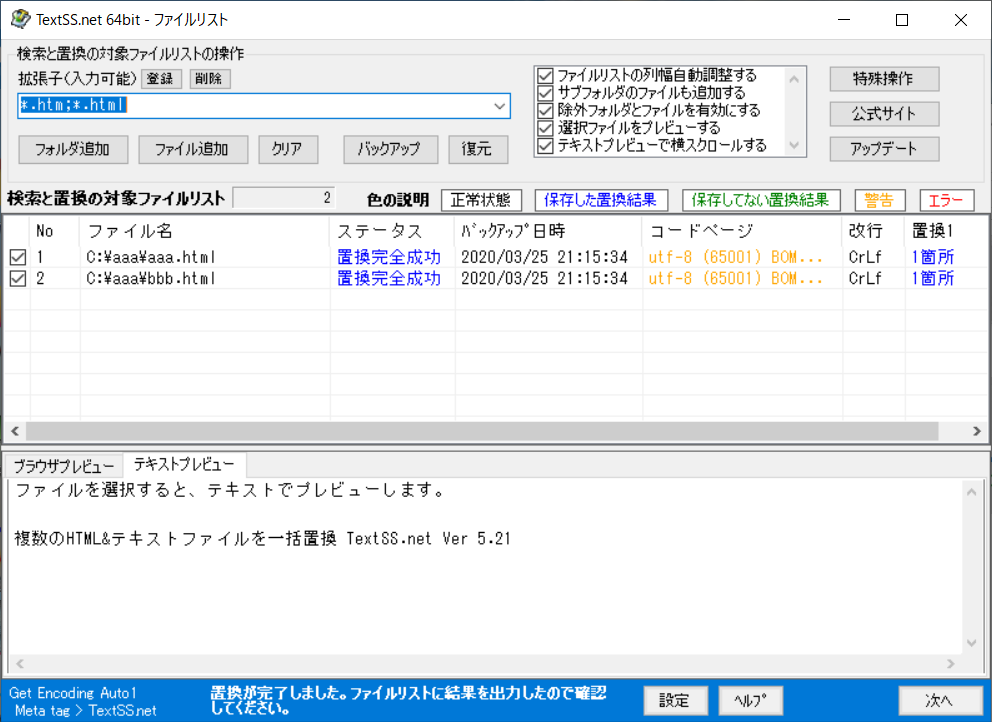Viewport: 992px width, 722px height.
Task: Click the 保存した置換結果 color legend
Action: point(600,200)
